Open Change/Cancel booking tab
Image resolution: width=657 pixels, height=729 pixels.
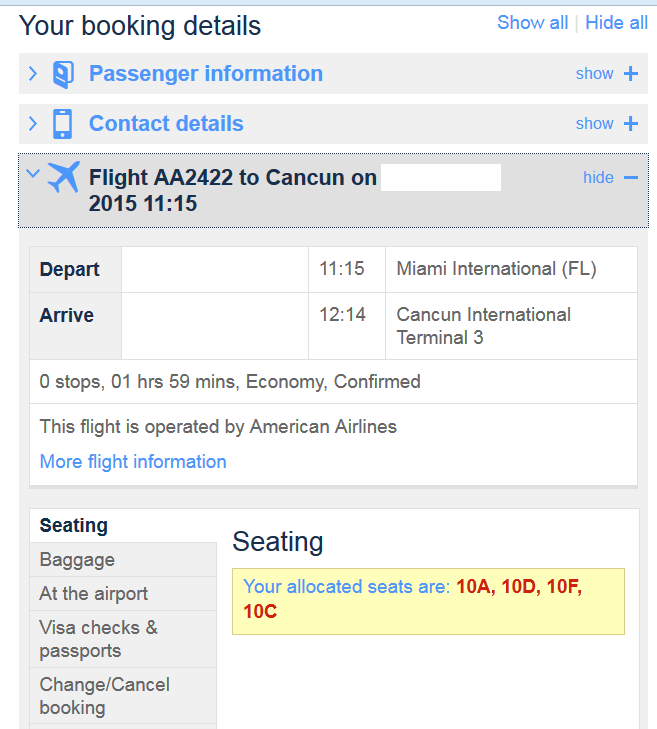tap(123, 696)
